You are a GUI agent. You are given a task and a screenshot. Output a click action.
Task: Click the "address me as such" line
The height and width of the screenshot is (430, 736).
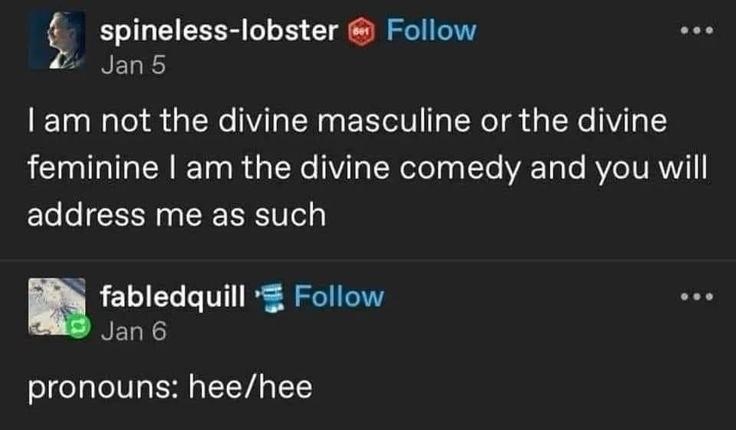coord(176,215)
